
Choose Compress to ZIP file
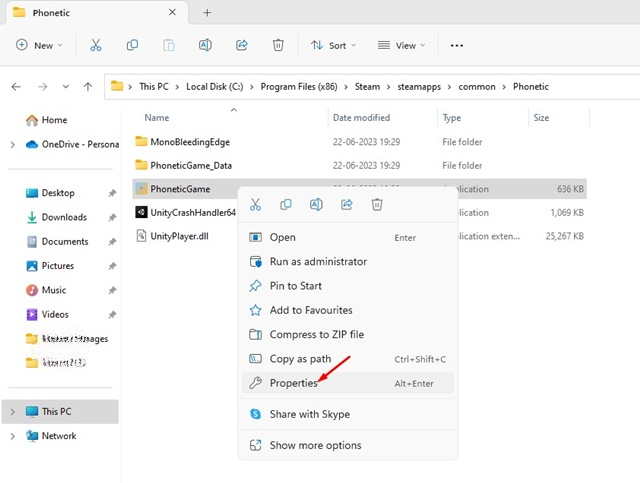pos(347,334)
